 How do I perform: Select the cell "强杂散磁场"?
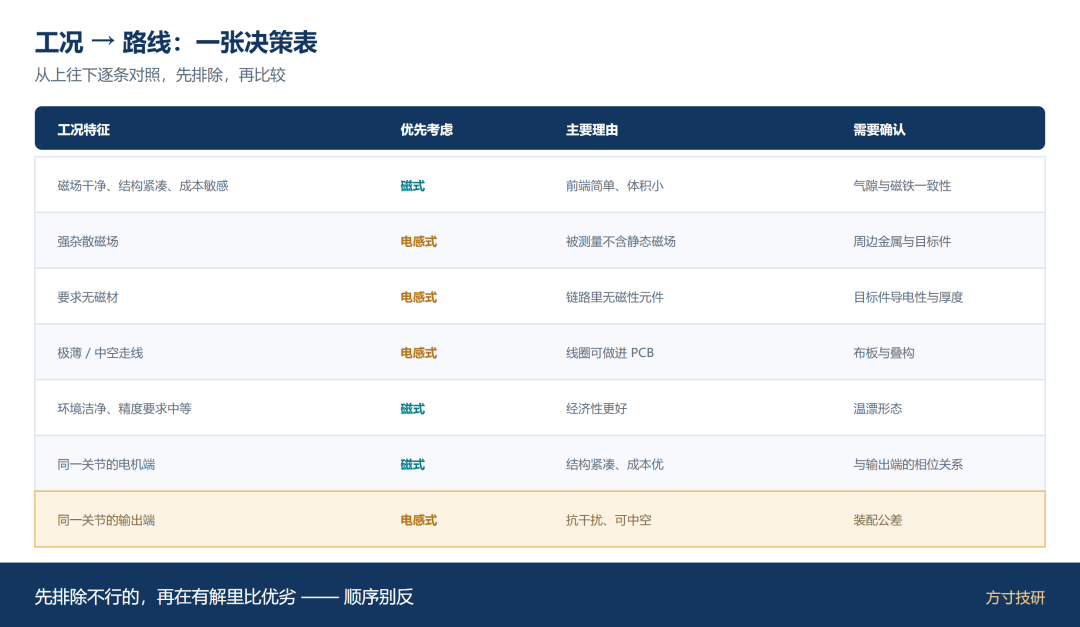coord(87,241)
